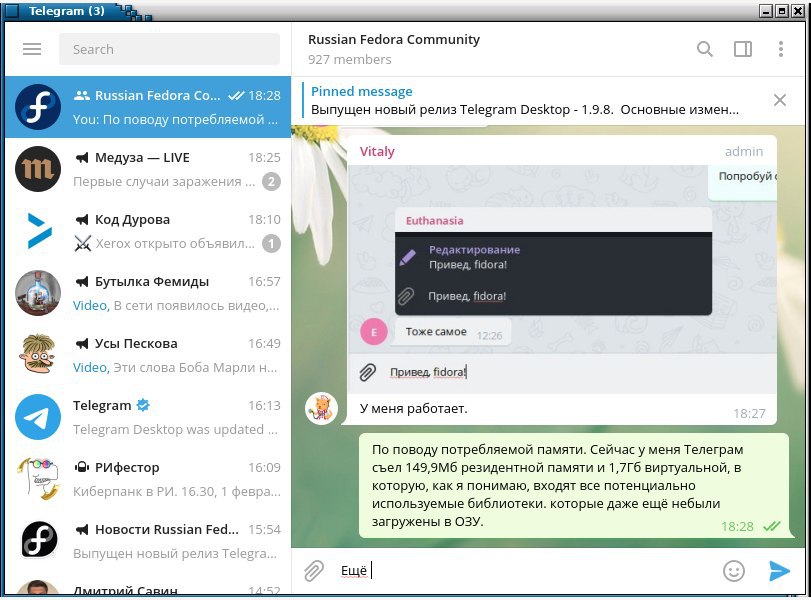Click the megaphone icon beside Код Дурова
The height and width of the screenshot is (600, 811).
pyautogui.click(x=82, y=220)
